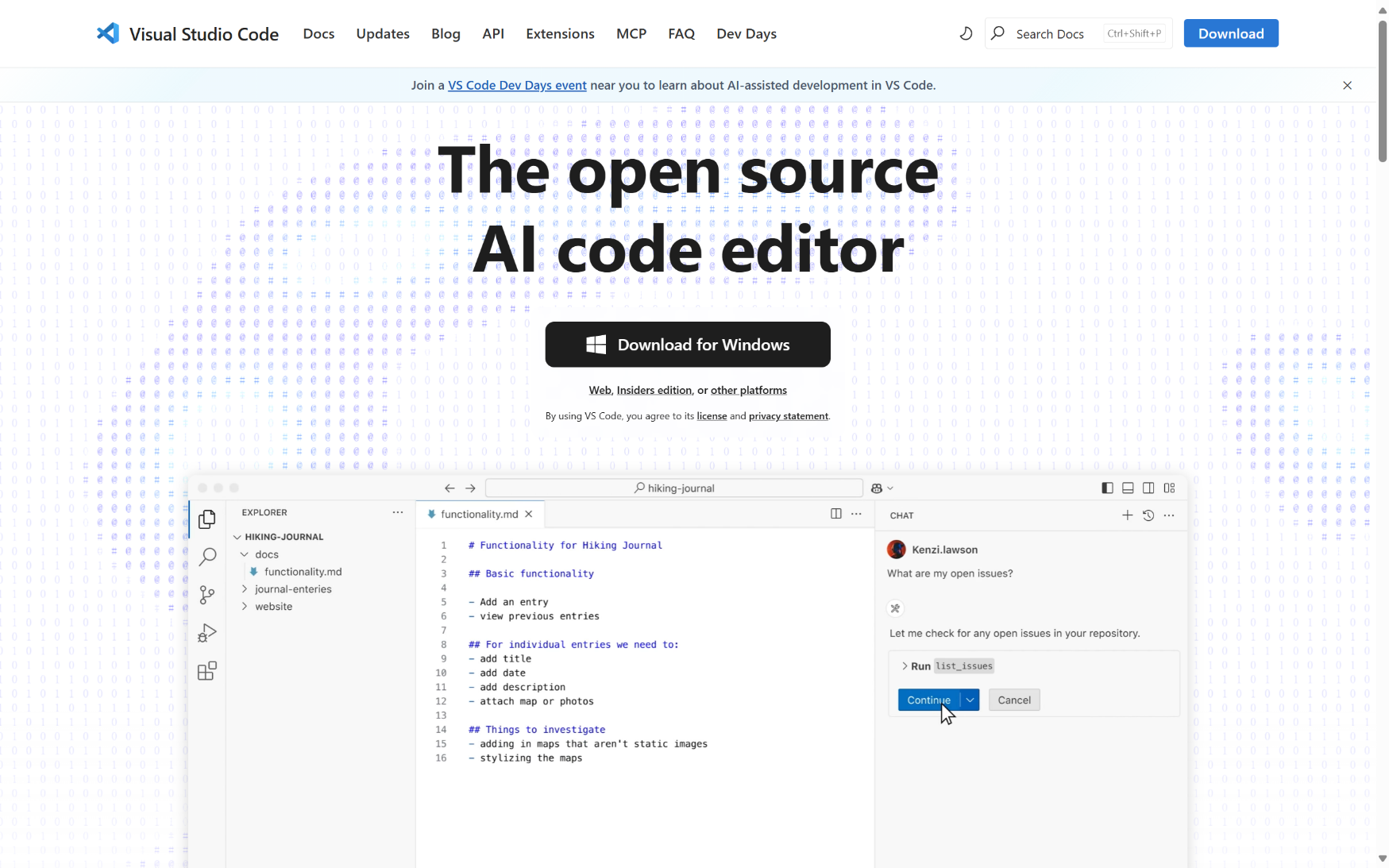
Task: Click the tools icon in chat response
Action: [895, 608]
